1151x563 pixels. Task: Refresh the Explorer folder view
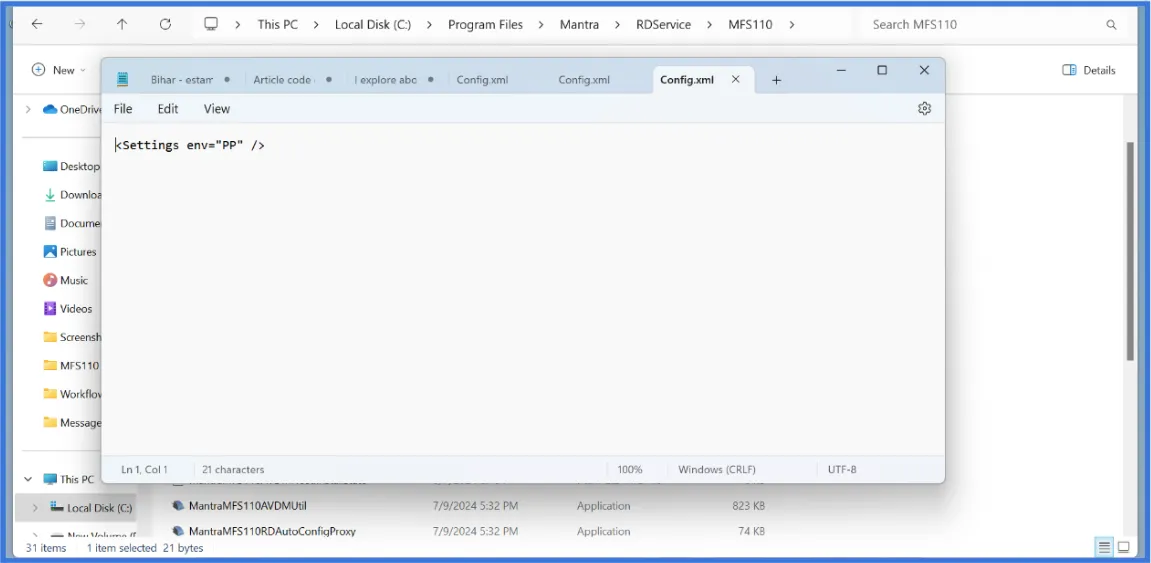165,24
